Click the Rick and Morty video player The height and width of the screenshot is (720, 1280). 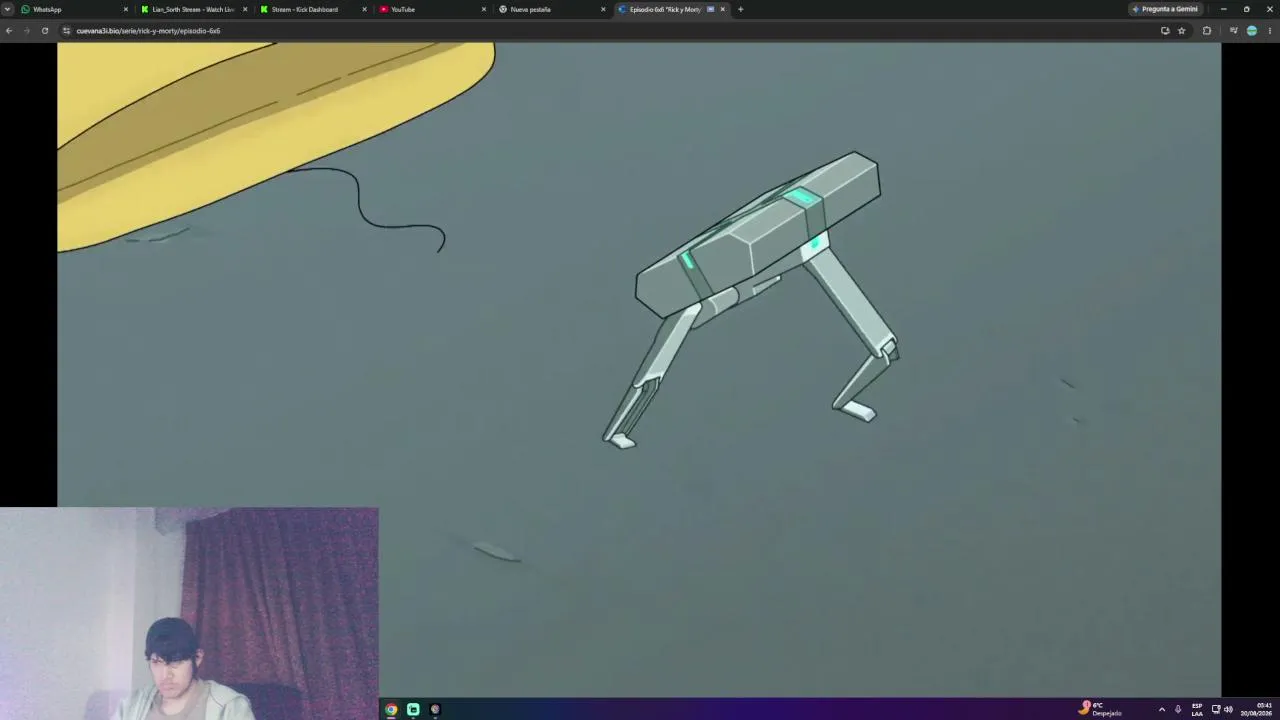639,370
